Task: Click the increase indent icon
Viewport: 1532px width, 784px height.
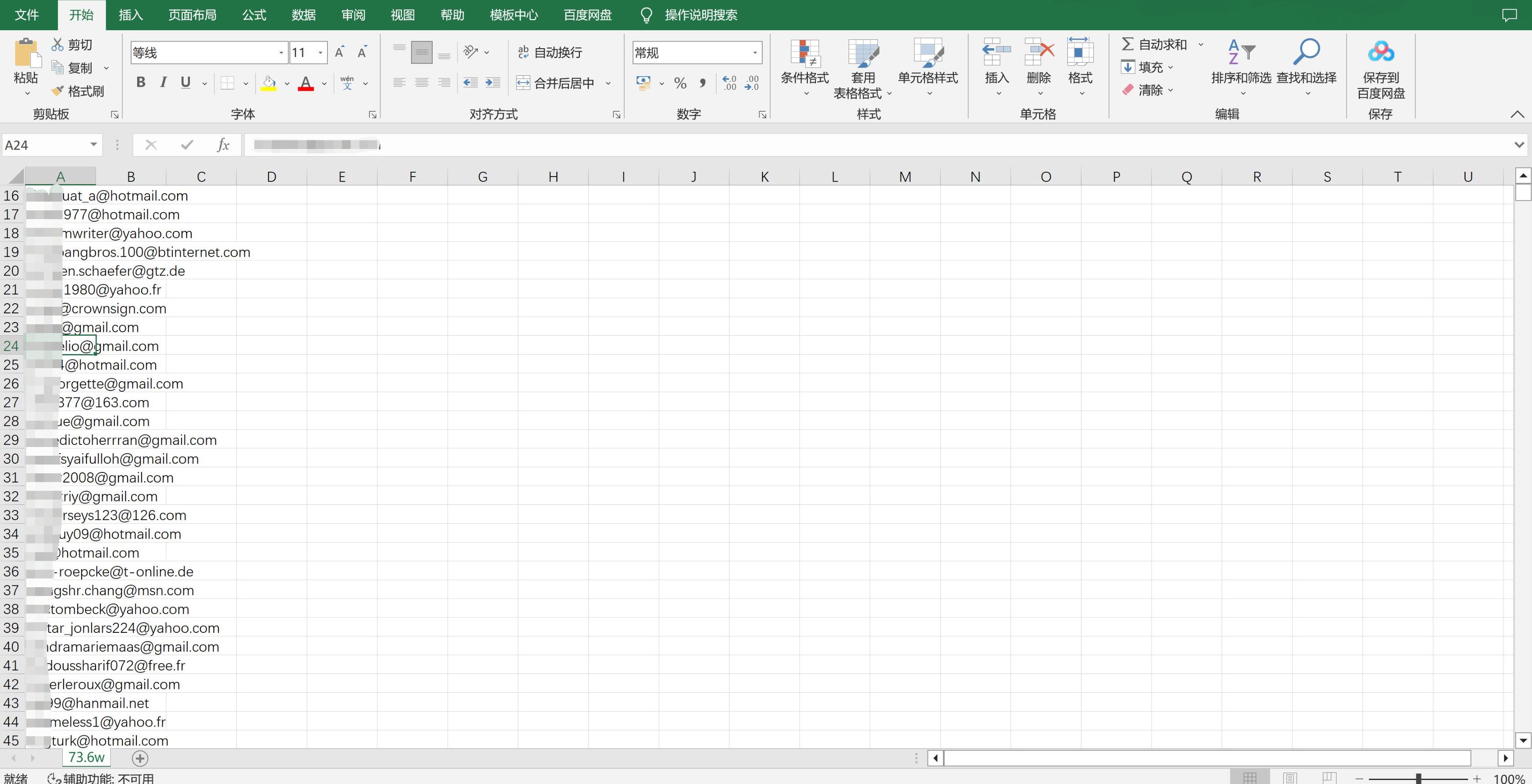Action: point(493,83)
